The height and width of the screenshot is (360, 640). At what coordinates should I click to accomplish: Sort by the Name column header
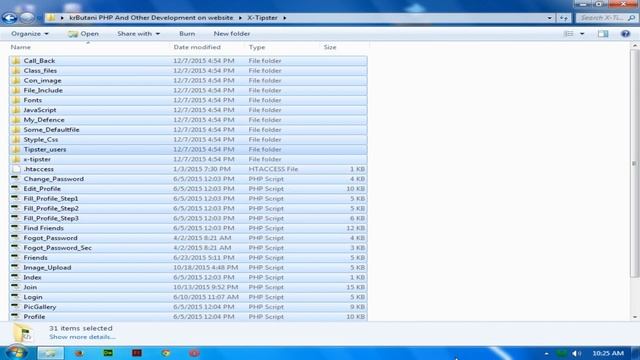pyautogui.click(x=20, y=47)
